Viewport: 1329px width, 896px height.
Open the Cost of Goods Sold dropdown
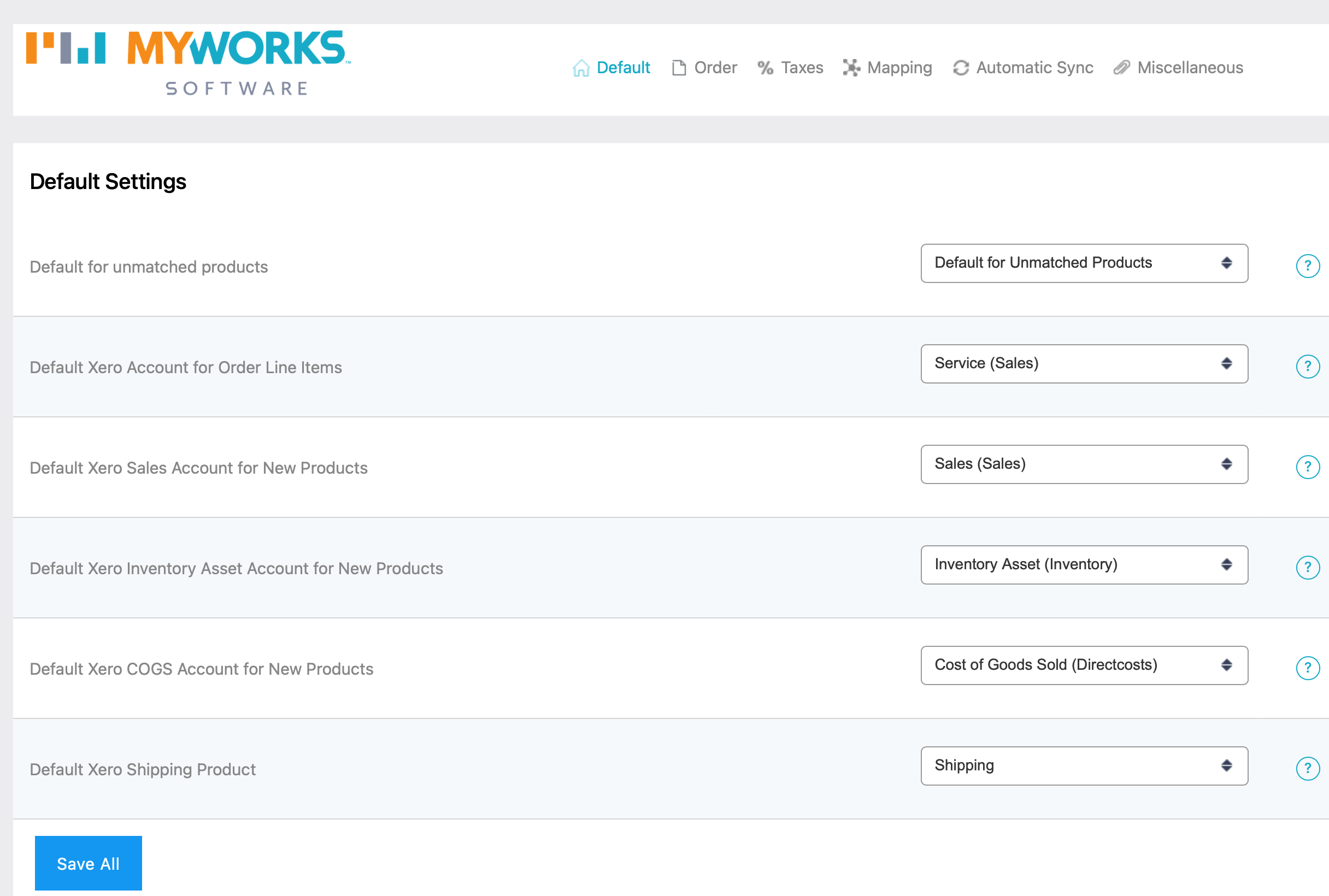click(1084, 665)
